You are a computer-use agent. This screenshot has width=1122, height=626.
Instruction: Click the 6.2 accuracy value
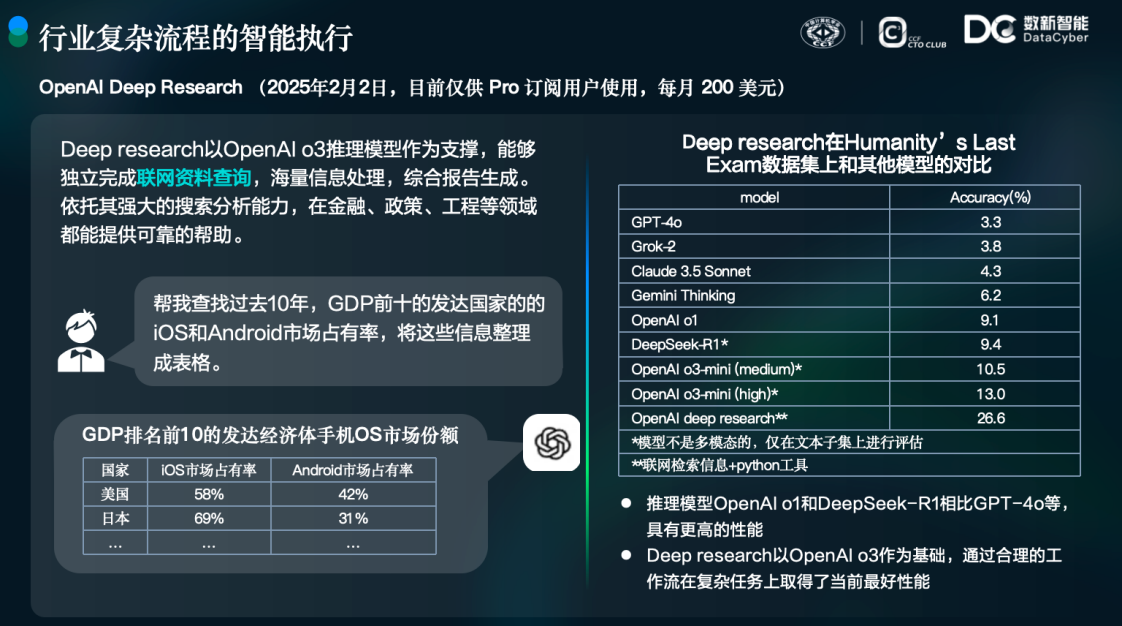(x=990, y=295)
